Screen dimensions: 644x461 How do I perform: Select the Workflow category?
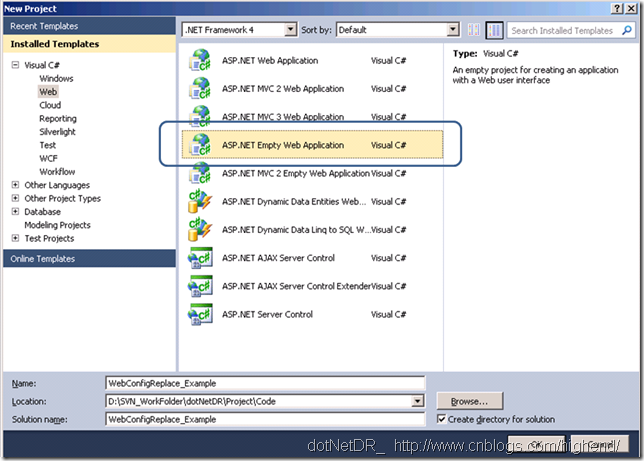57,172
